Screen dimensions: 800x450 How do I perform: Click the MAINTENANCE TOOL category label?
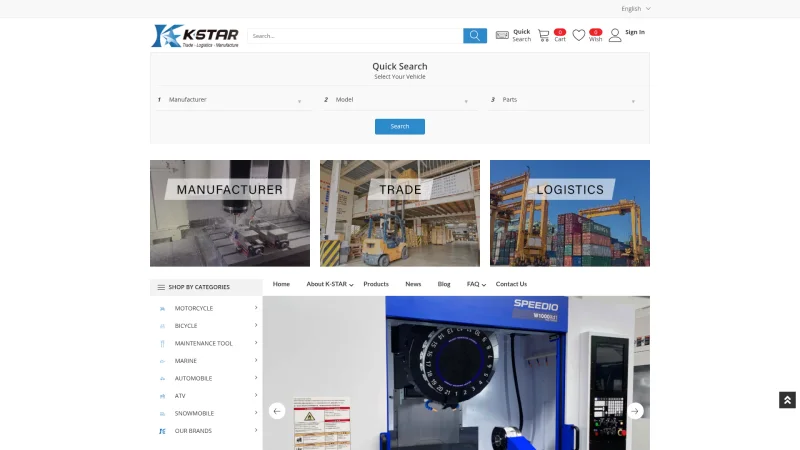pos(204,343)
